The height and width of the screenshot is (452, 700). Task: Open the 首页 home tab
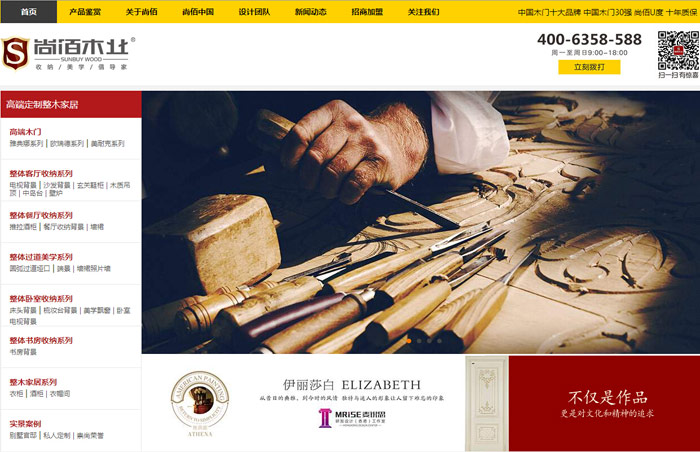[x=29, y=12]
